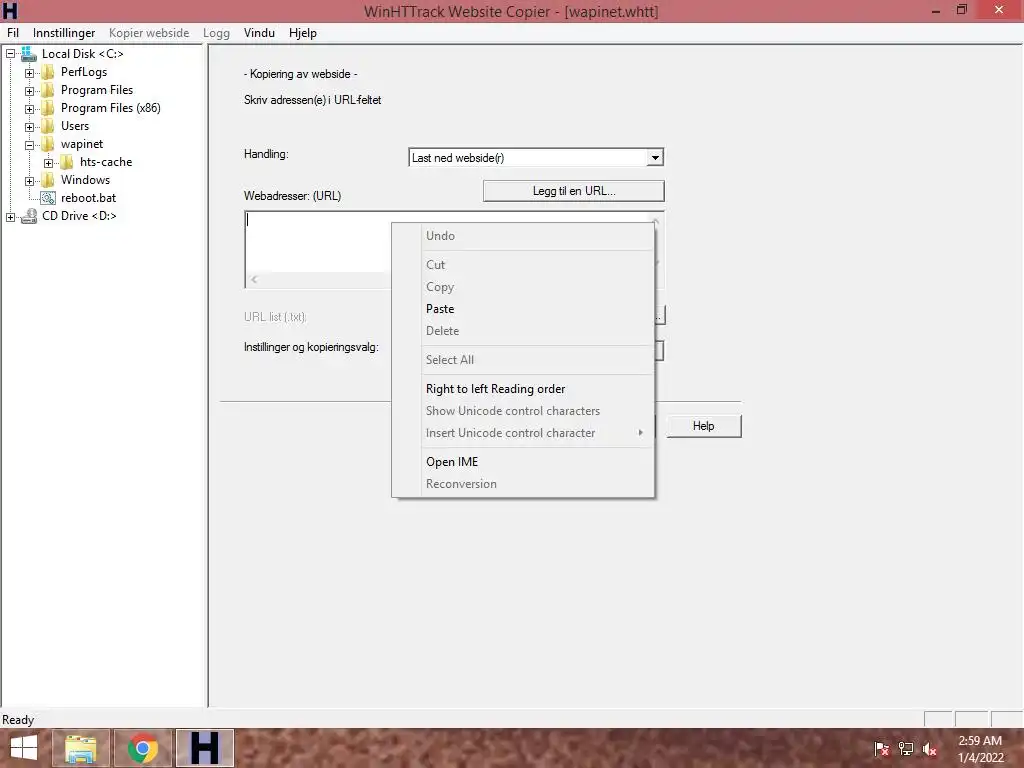Click the 'Skriv adressen(e) i URL-feltet' text
Screen dimensions: 1024x768
(x=312, y=100)
